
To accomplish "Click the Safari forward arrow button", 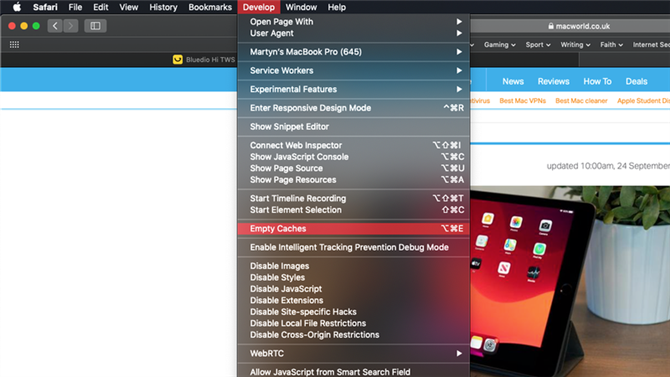I will coord(71,26).
